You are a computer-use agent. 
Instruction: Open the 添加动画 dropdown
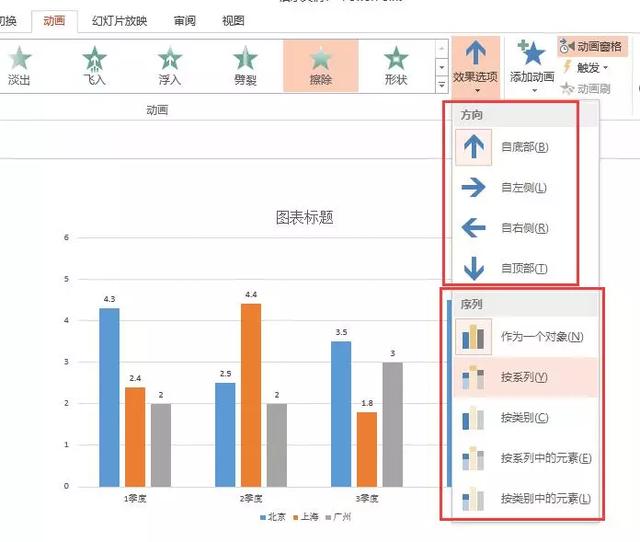pos(532,67)
